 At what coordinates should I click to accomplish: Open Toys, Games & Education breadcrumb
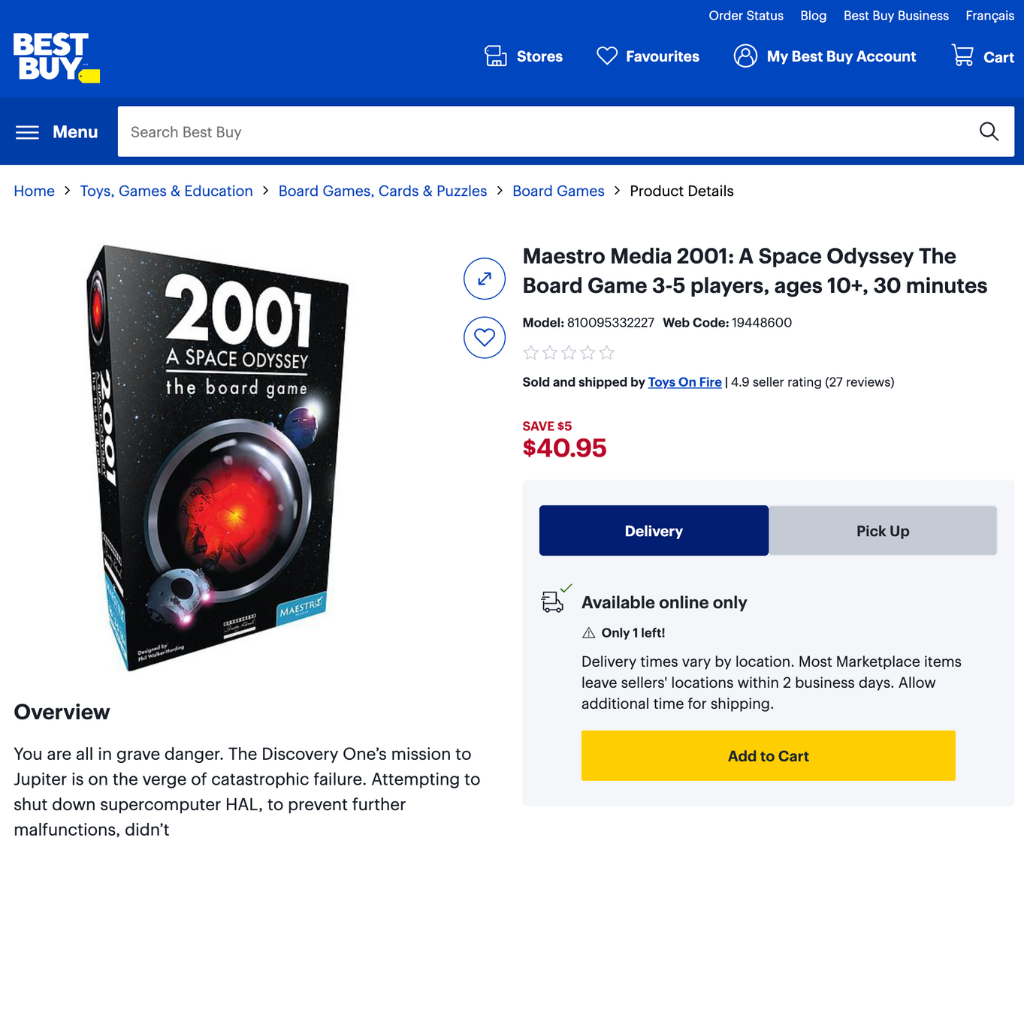point(167,191)
